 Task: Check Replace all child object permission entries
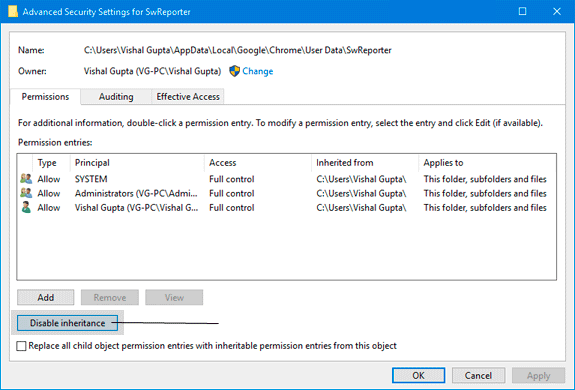tap(21, 346)
